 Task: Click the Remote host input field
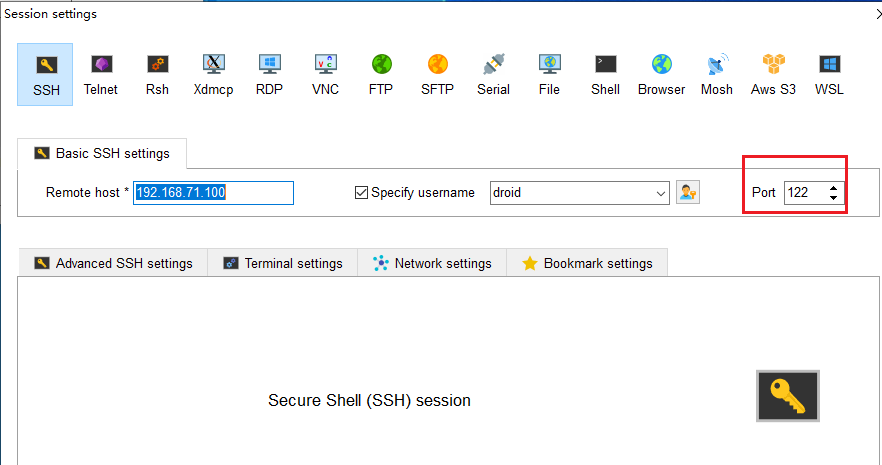[214, 192]
